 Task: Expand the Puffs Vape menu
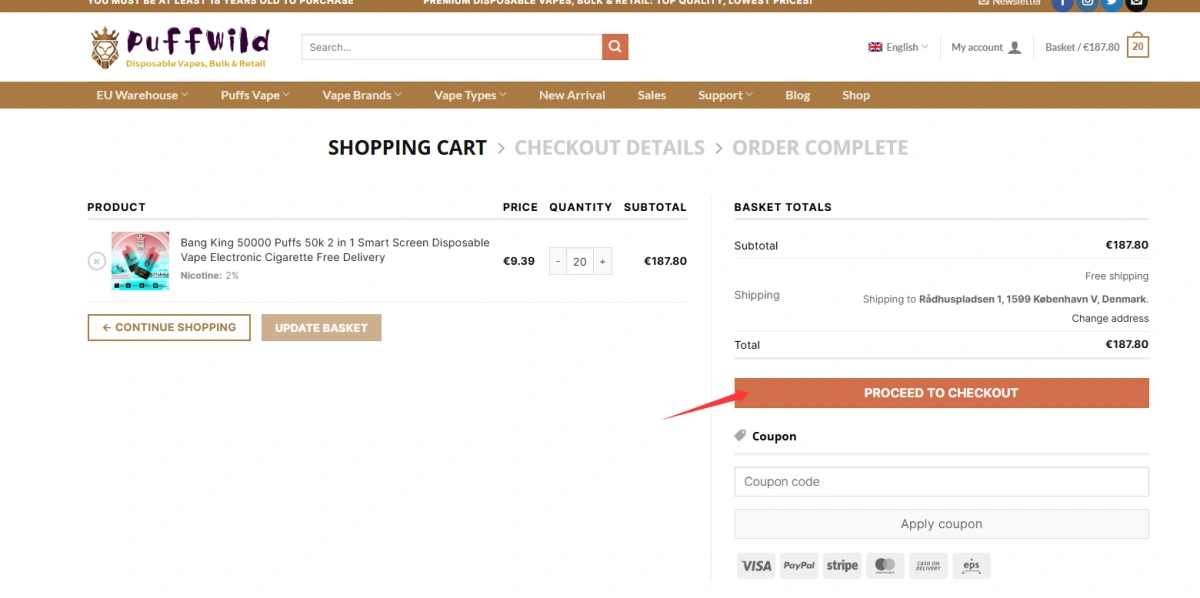click(x=255, y=95)
